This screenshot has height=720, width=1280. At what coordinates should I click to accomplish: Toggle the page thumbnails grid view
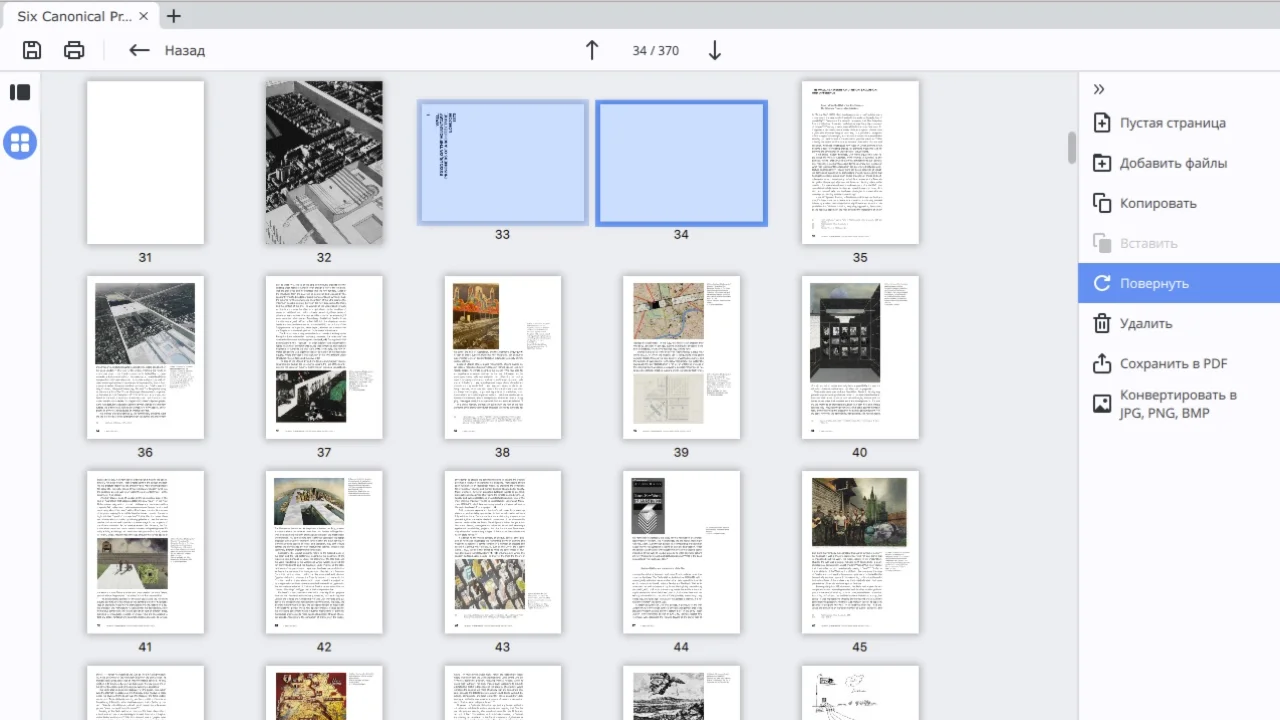tap(20, 143)
